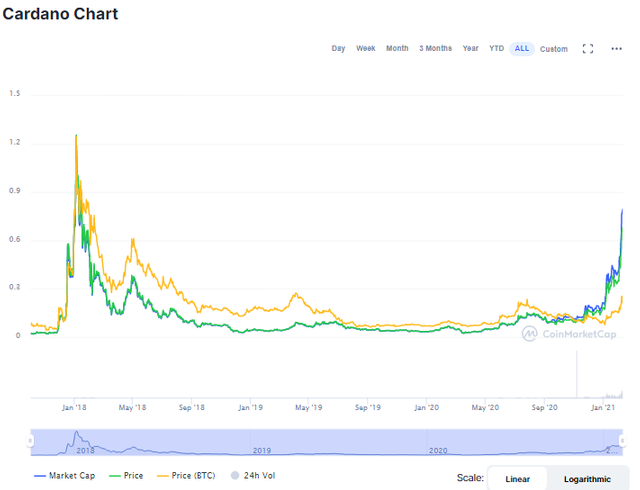Open the Custom date range picker
Image resolution: width=640 pixels, height=490 pixels.
click(x=554, y=49)
